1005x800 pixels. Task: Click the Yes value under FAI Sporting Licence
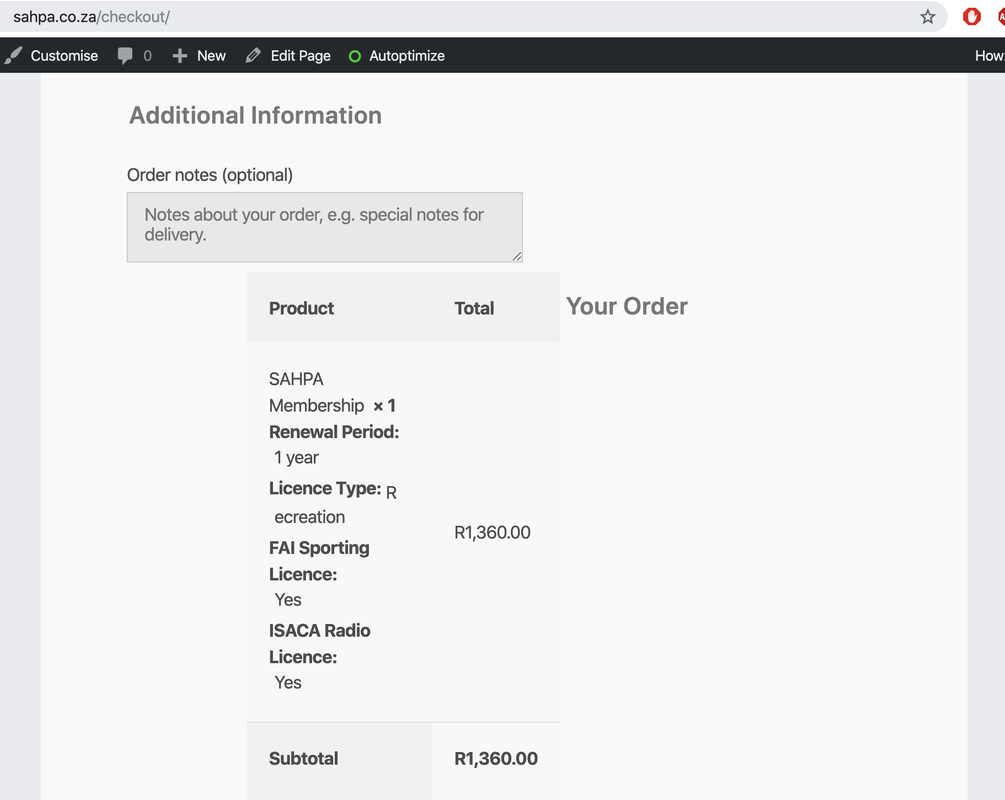tap(288, 600)
